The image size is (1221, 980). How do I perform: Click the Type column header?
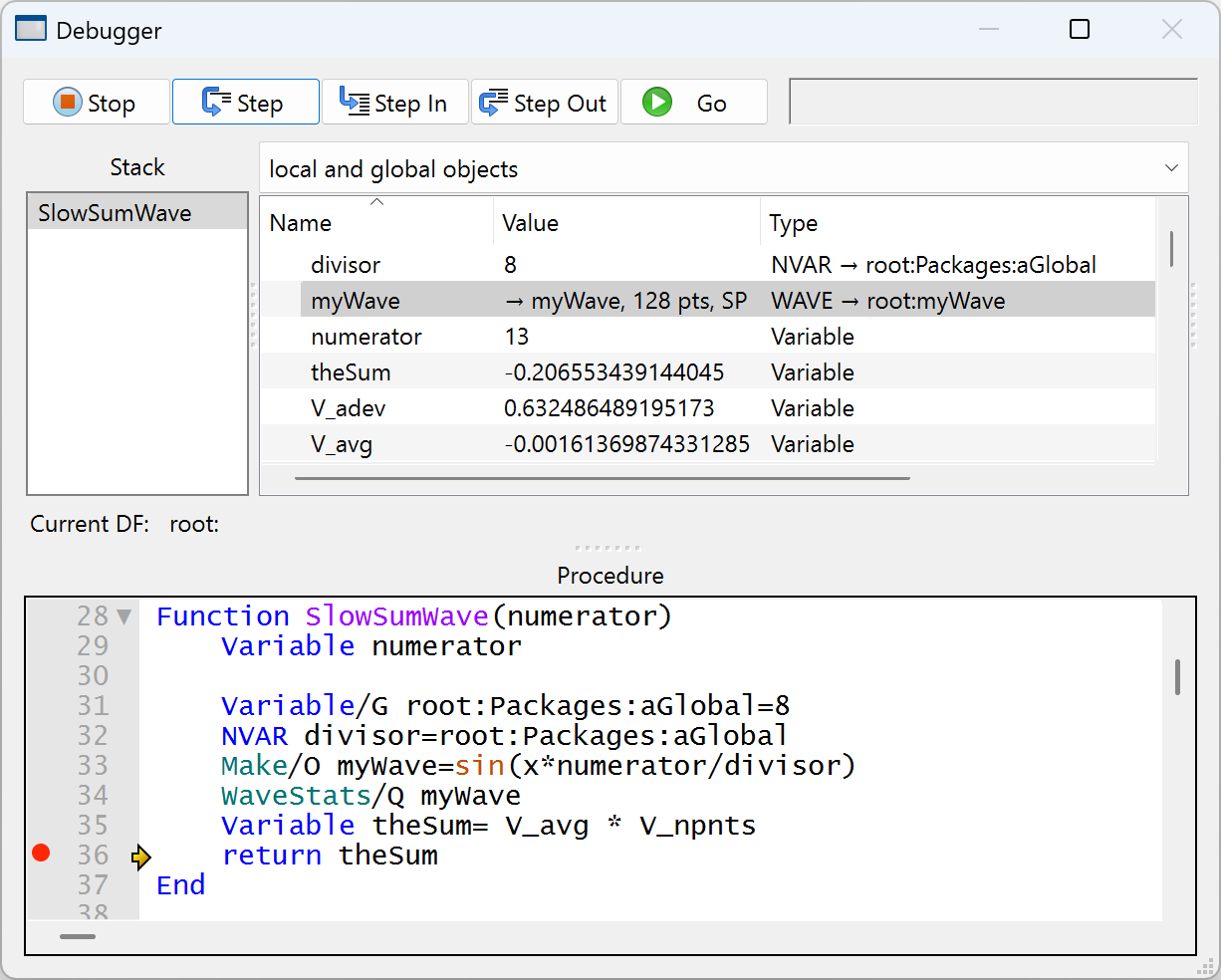pos(793,223)
